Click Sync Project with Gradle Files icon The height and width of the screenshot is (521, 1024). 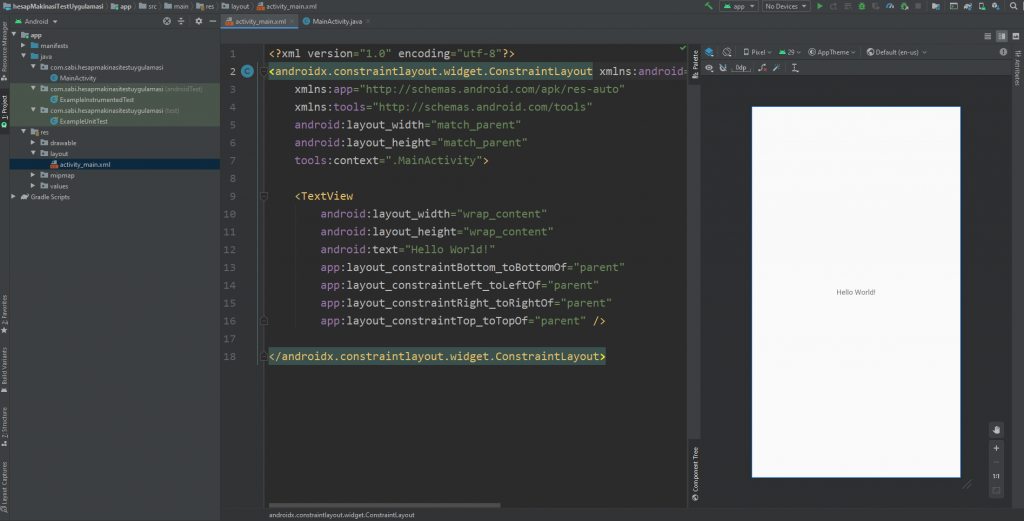point(968,6)
